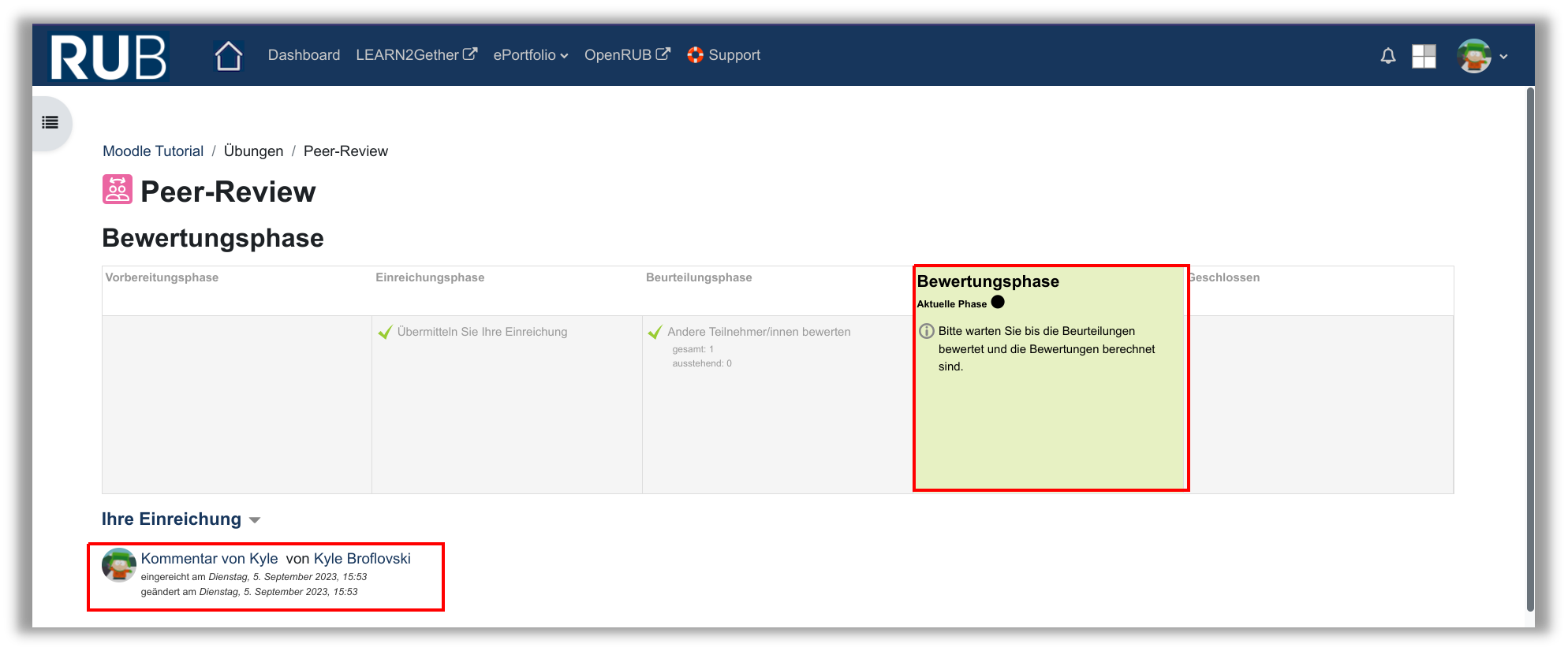Open course index sidebar drawer
The height and width of the screenshot is (651, 1568).
(x=50, y=122)
